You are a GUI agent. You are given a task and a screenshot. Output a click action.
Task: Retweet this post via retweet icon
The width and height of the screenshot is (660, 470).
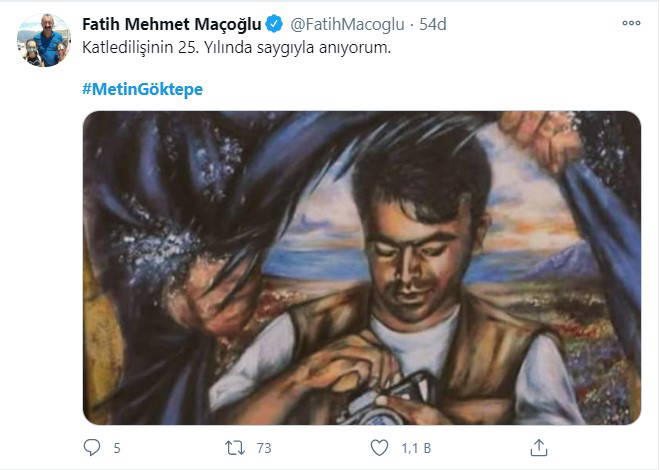point(237,448)
